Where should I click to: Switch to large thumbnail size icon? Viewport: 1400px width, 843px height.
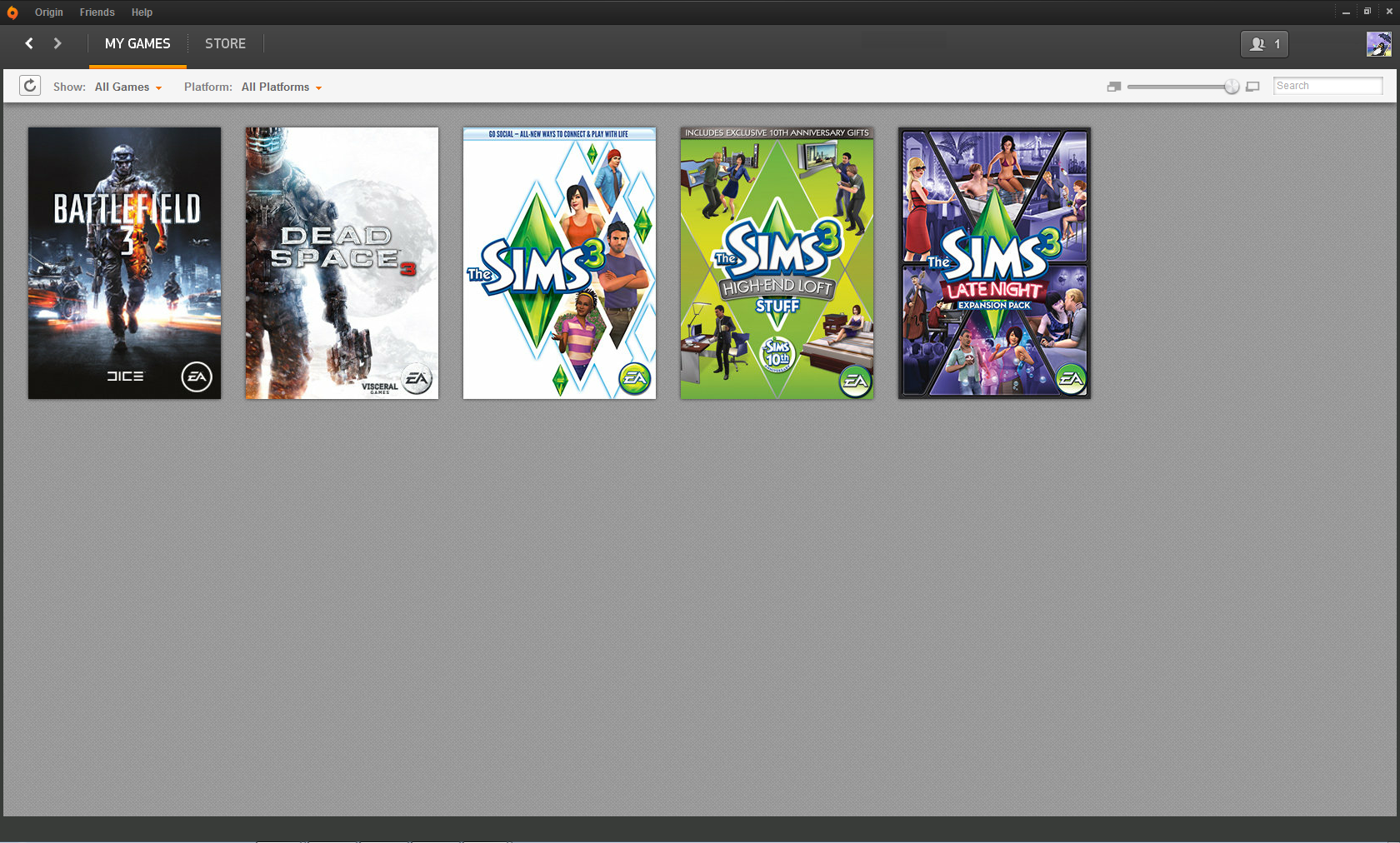[1252, 87]
